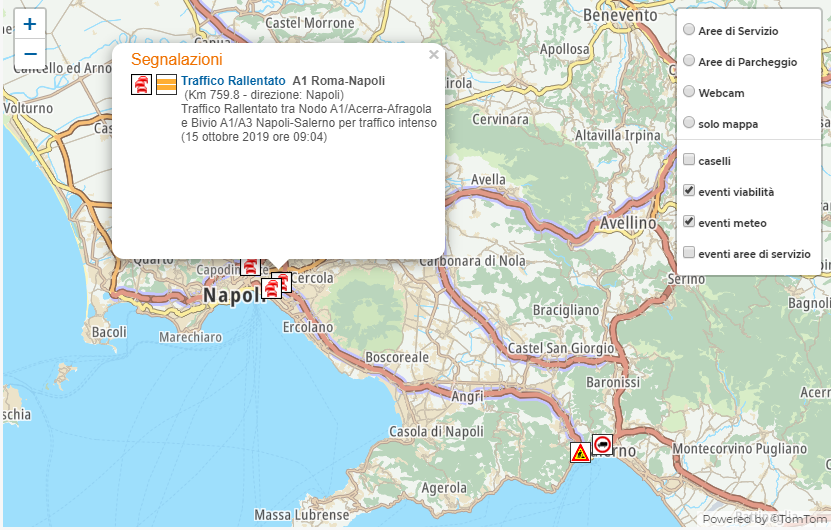
Task: Click the Segnalazioni popup heading
Action: tap(176, 60)
